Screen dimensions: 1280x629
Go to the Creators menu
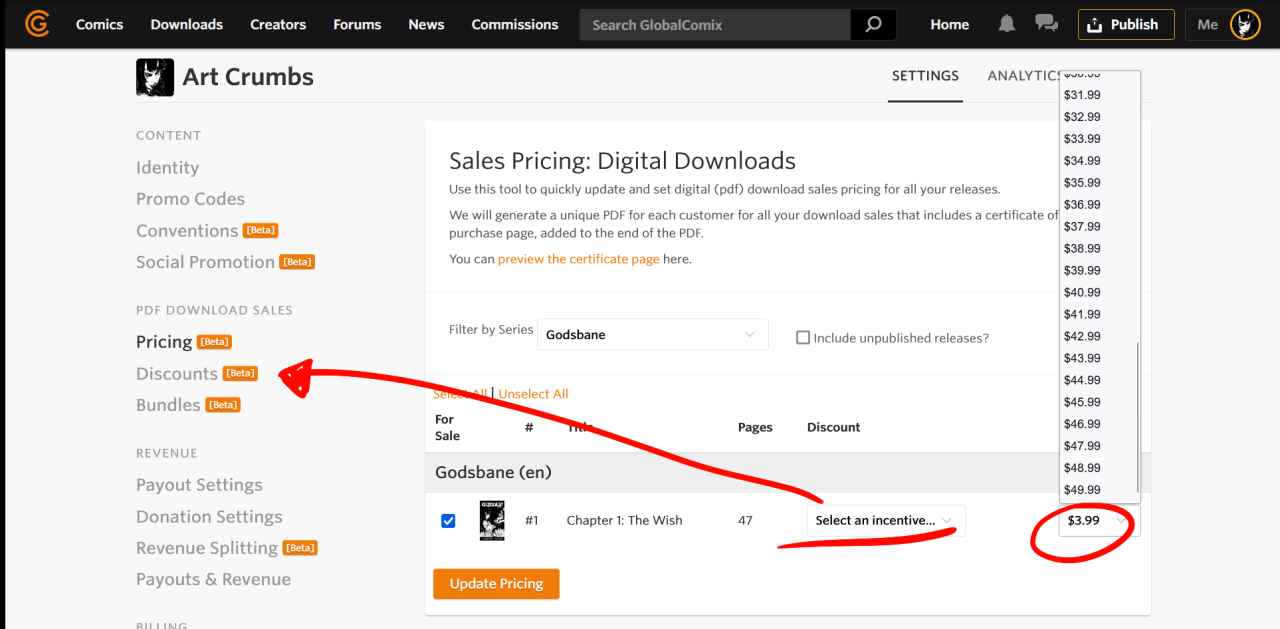pyautogui.click(x=278, y=24)
